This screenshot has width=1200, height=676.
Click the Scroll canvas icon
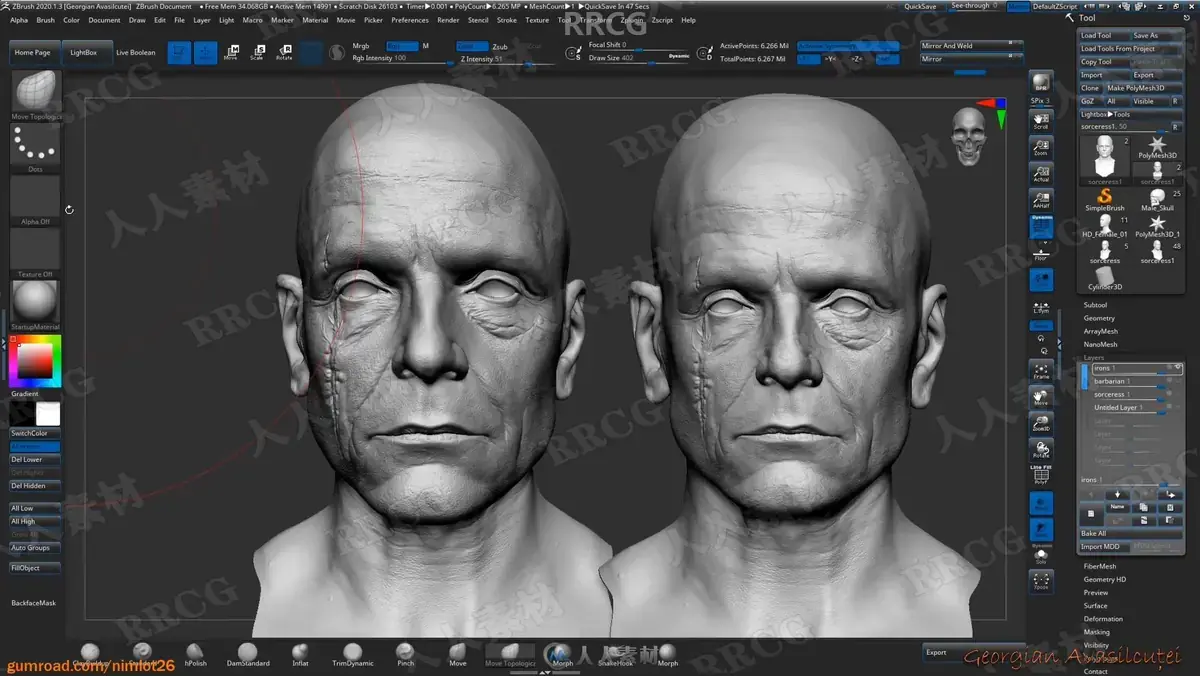(1041, 121)
